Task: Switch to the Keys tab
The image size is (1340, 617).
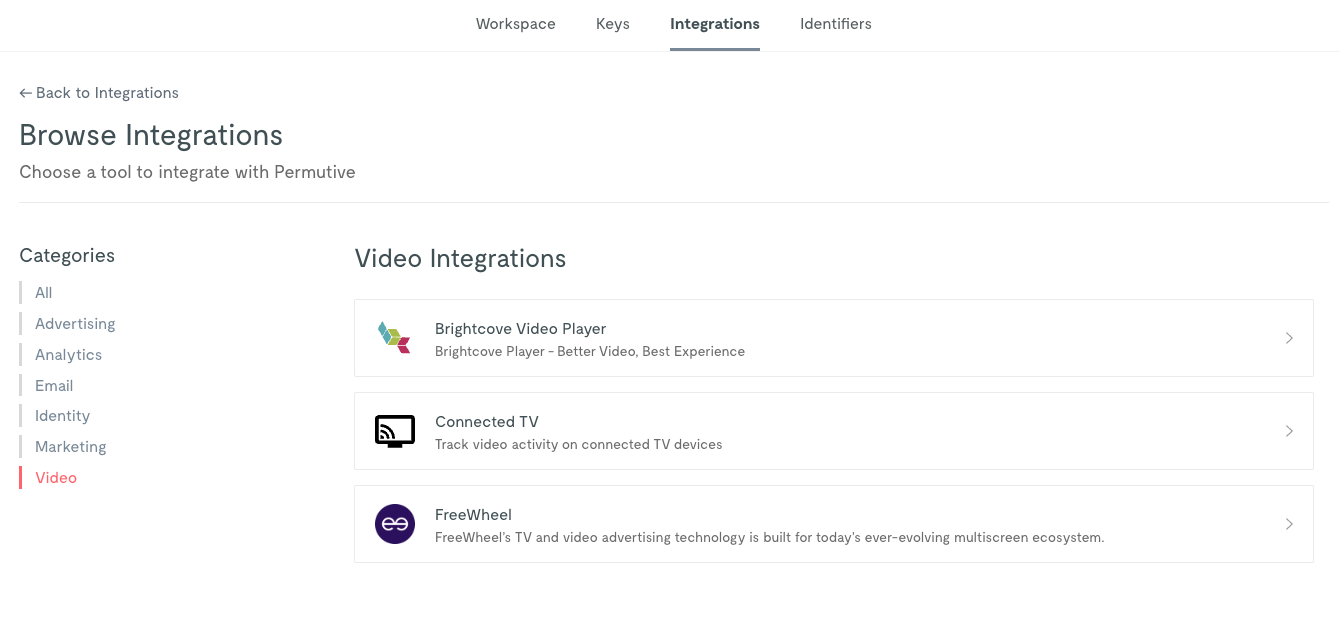Action: (613, 24)
